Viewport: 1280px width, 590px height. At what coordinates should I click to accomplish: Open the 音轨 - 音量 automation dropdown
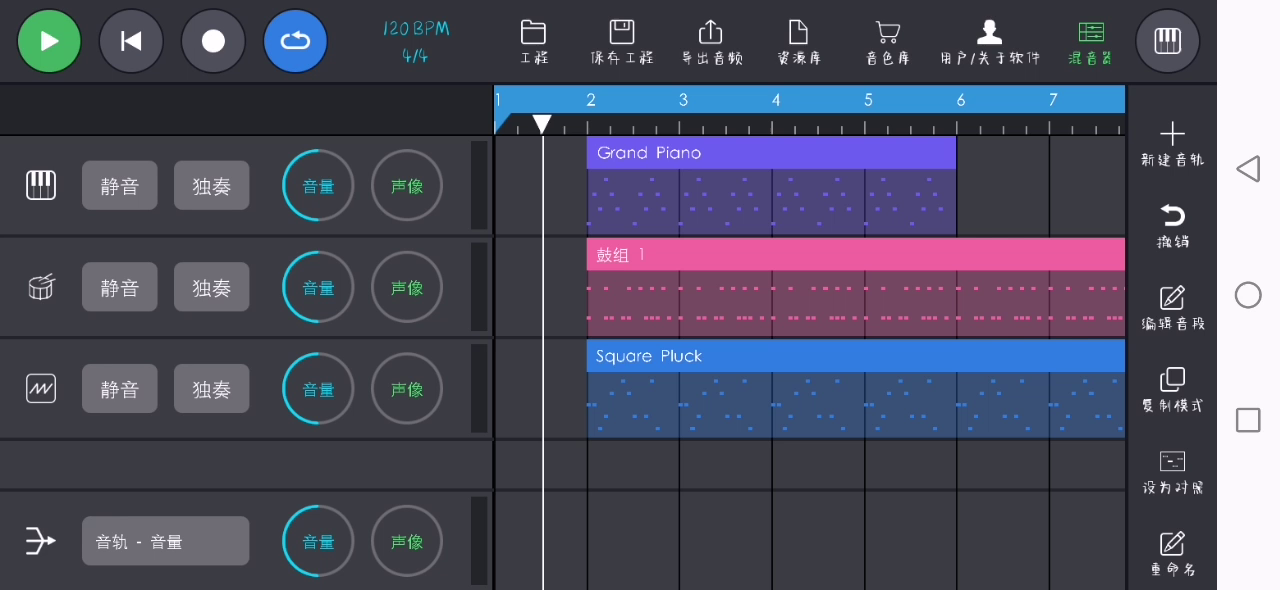point(165,541)
